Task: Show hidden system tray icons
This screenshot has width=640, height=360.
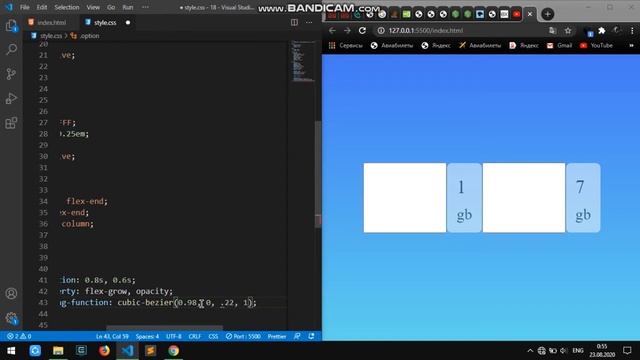Action: (x=530, y=351)
